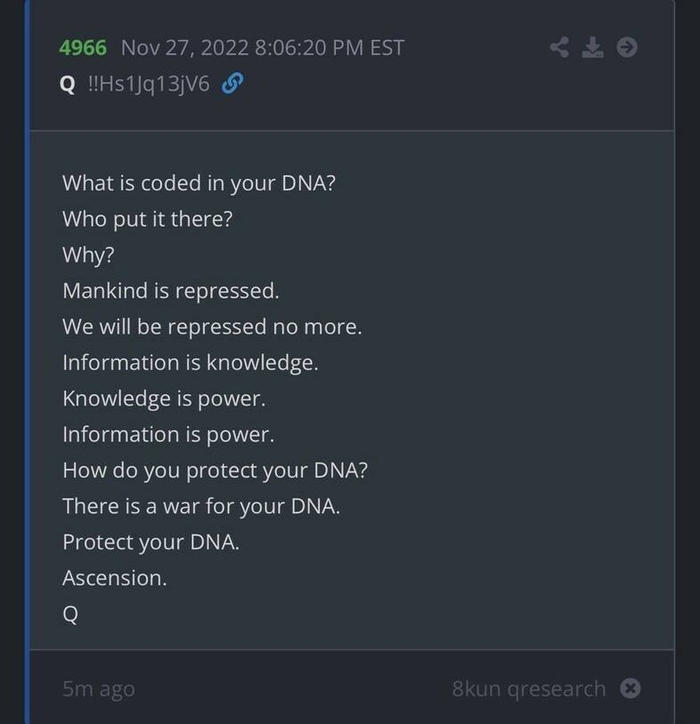Click the right arrow circle icon

click(x=627, y=47)
